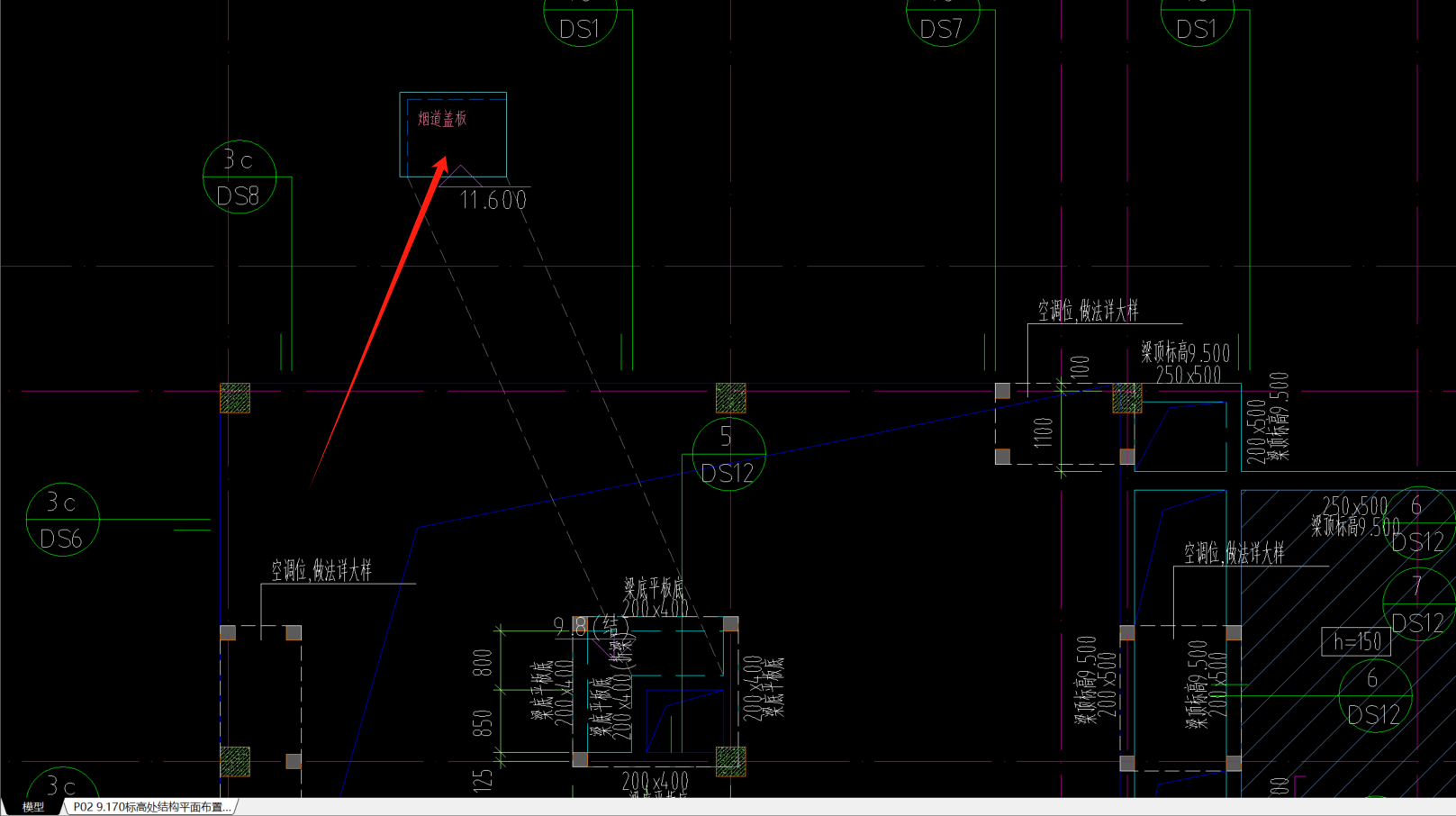
Task: Select the h=150 boxed annotation
Action: click(1356, 641)
